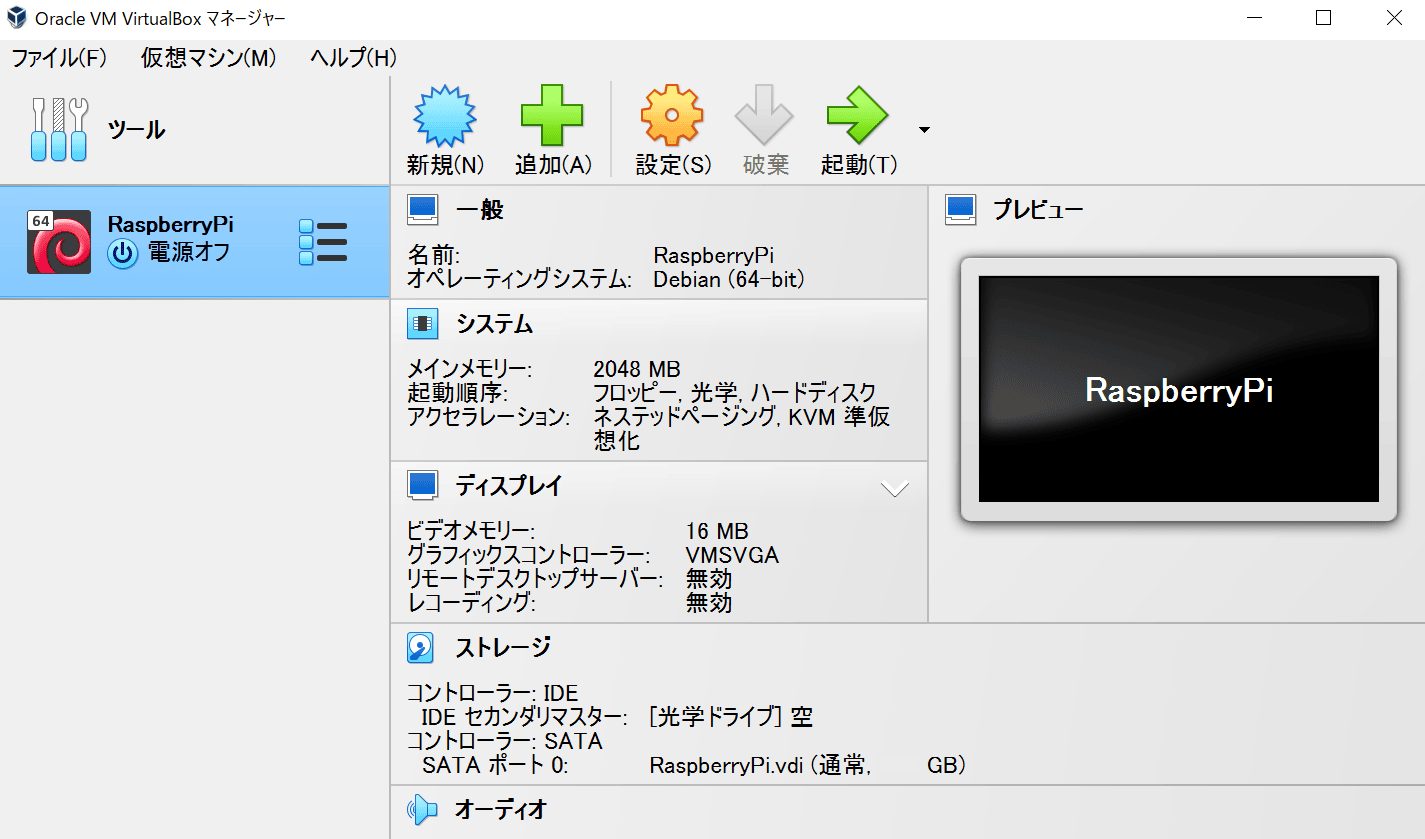Open the ストレージ settings heading
The image size is (1425, 839).
point(503,648)
